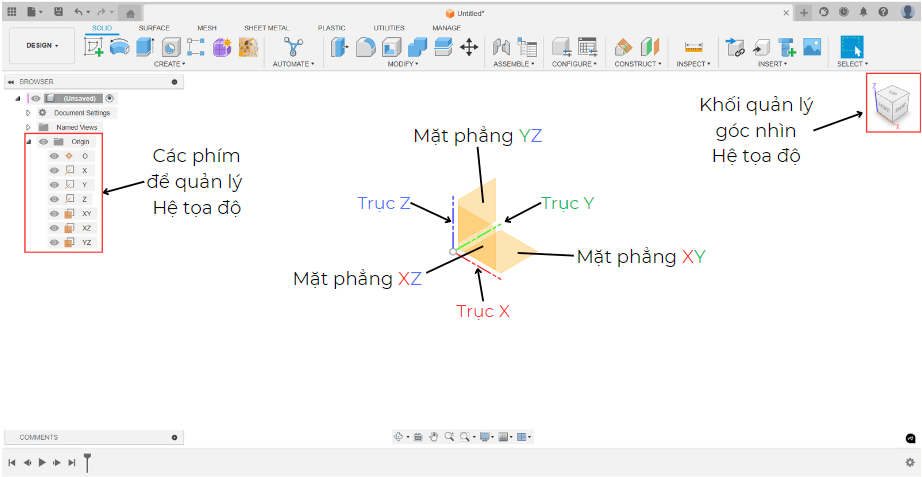The width and height of the screenshot is (922, 477).
Task: Open the MODIFY dropdown menu
Action: pos(403,64)
